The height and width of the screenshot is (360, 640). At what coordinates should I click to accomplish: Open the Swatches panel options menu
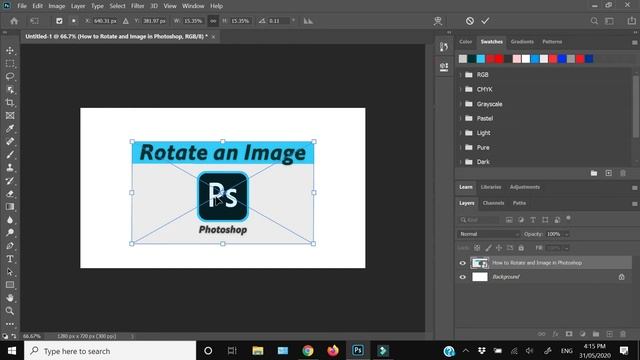634,42
